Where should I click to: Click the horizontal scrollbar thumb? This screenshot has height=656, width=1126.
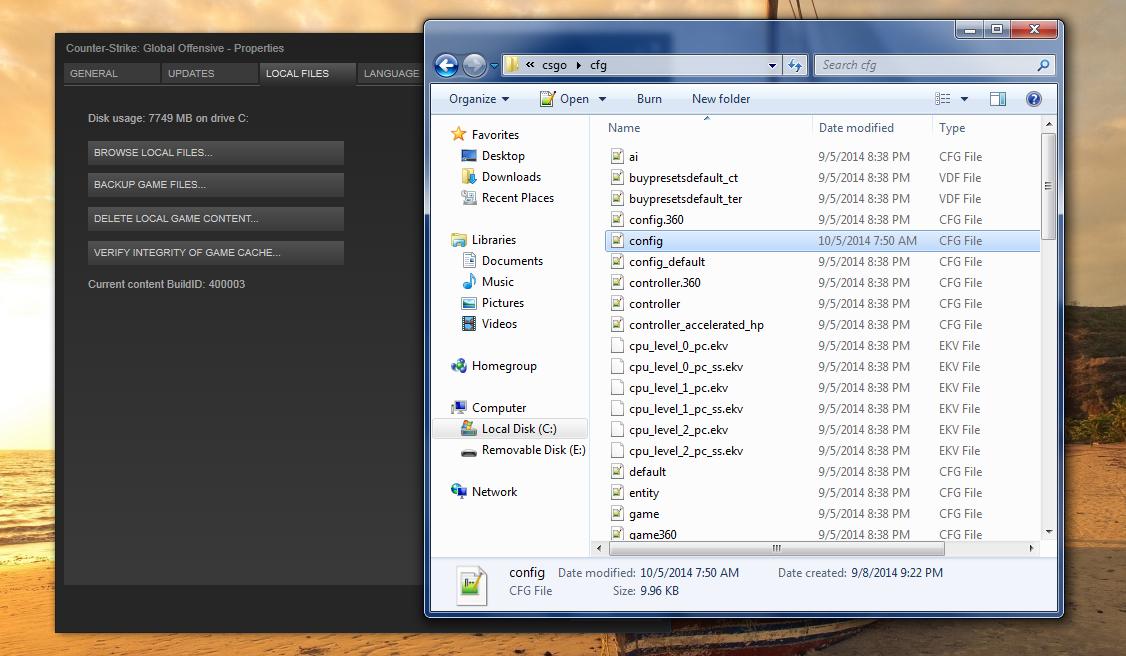[776, 548]
